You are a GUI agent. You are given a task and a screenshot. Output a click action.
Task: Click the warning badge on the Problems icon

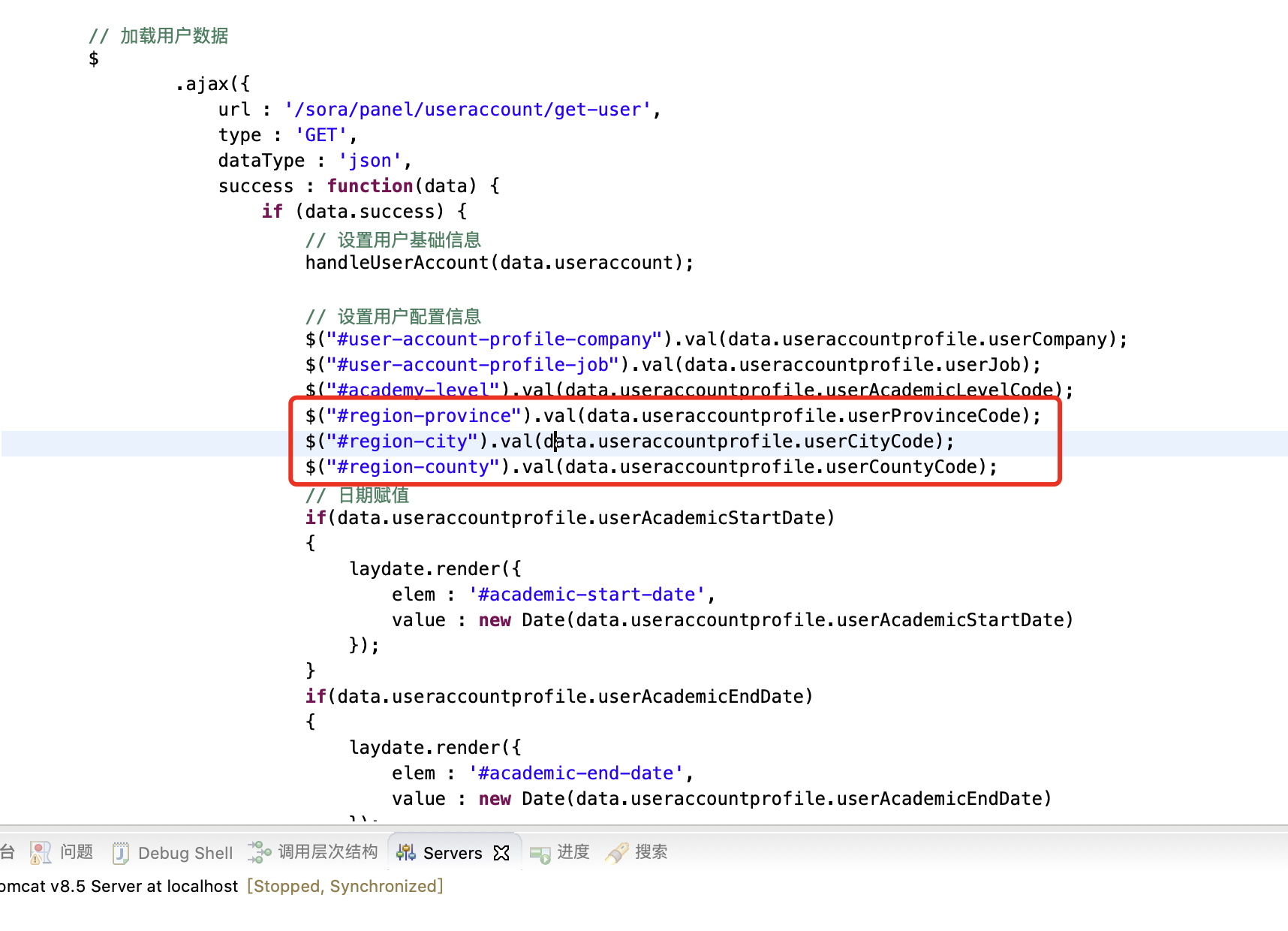tap(37, 858)
